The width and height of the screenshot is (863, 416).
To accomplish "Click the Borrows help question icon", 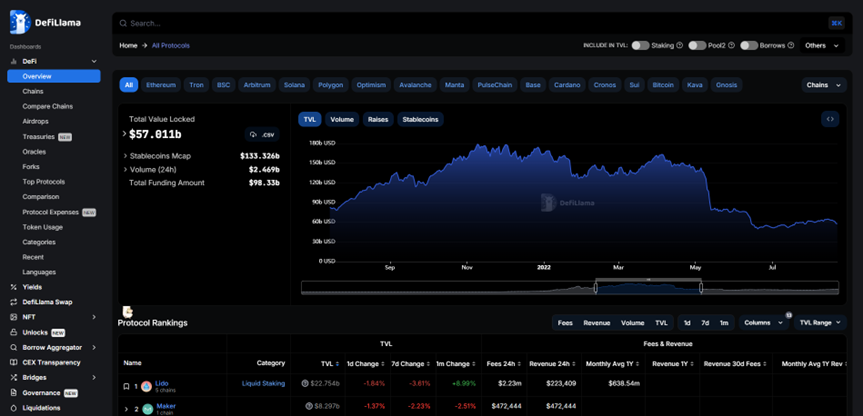I will 791,46.
